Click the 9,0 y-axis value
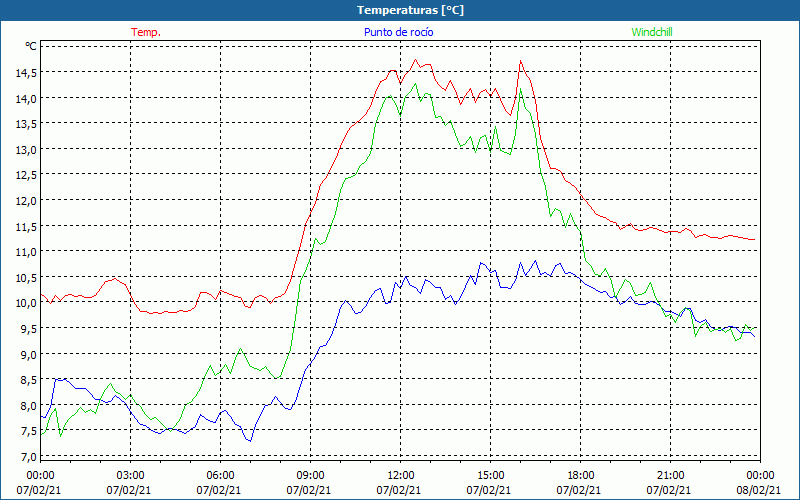This screenshot has width=800, height=500. coord(28,354)
